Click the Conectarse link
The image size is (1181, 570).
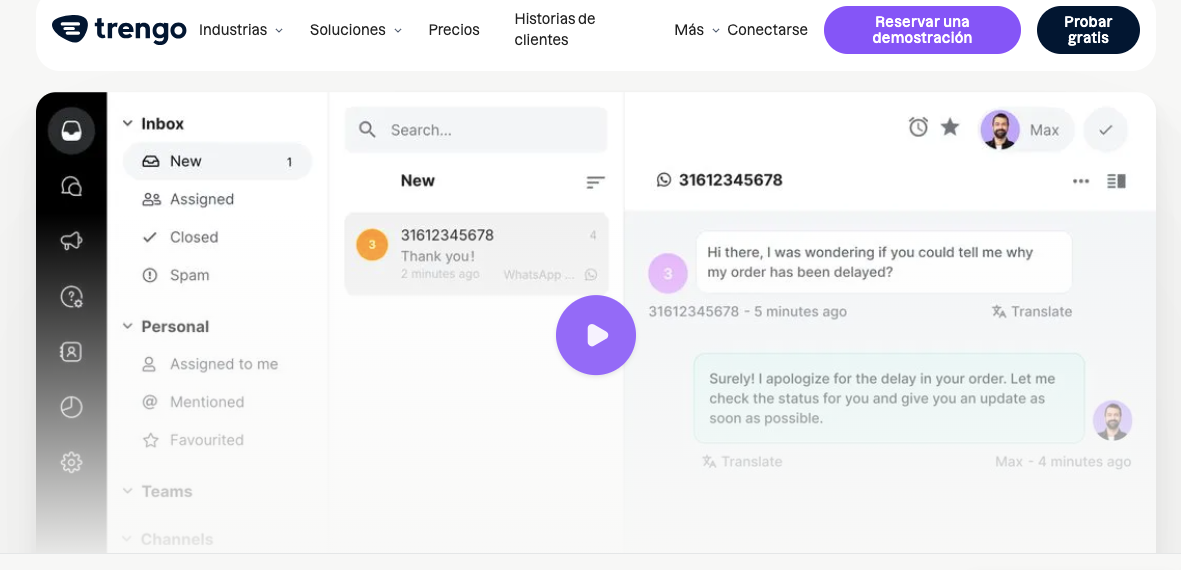(x=767, y=30)
